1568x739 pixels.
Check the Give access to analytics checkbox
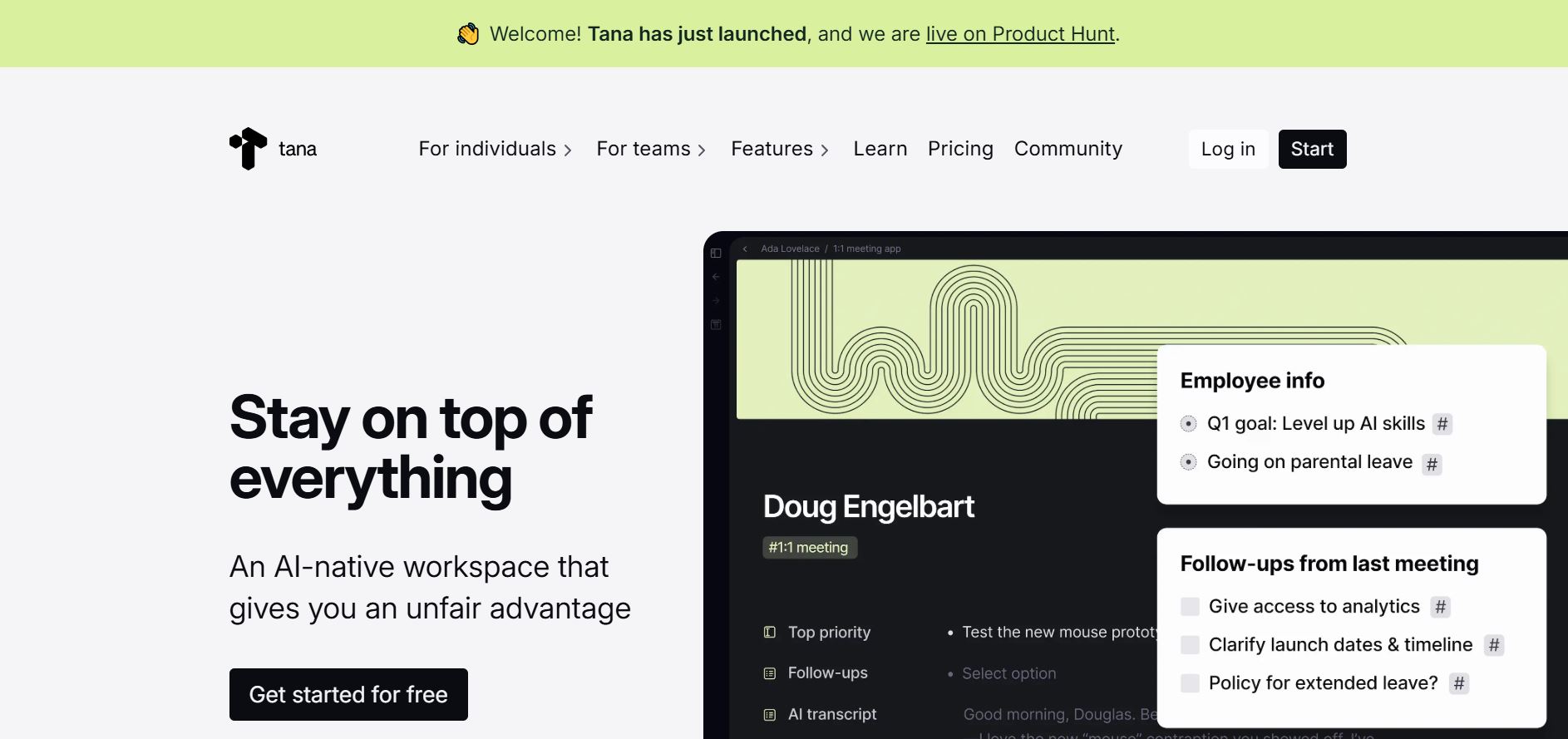1191,607
